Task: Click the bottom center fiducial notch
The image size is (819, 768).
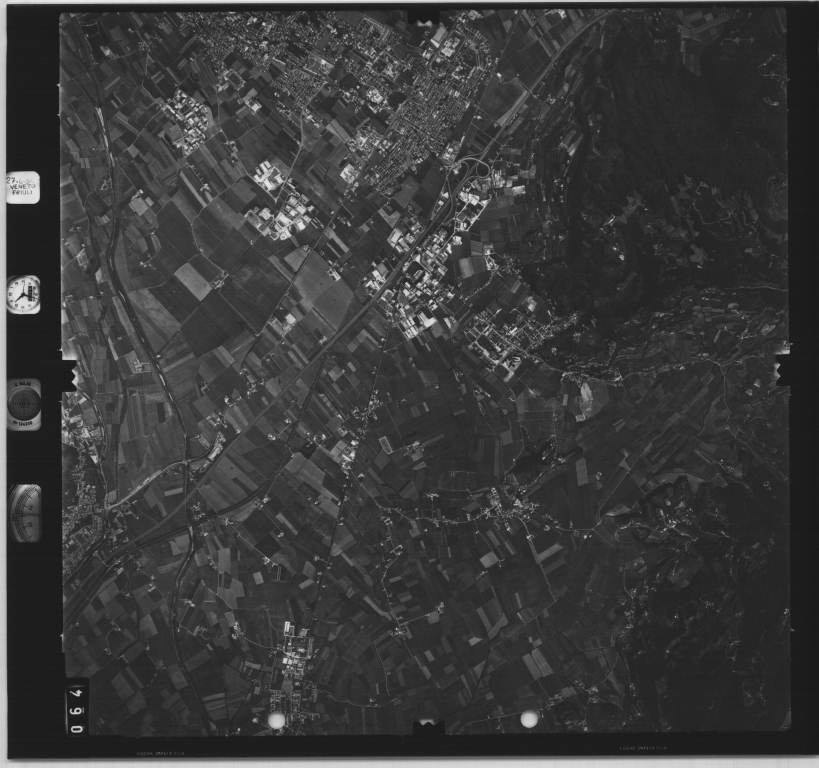Action: tap(428, 725)
